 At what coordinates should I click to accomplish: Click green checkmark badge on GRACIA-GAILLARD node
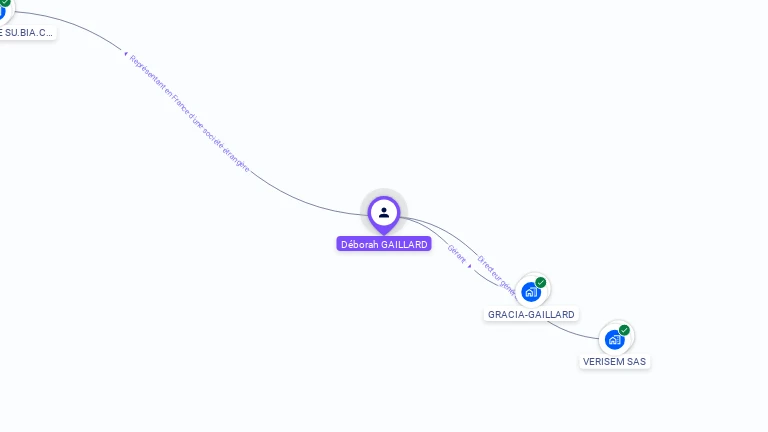[x=541, y=283]
